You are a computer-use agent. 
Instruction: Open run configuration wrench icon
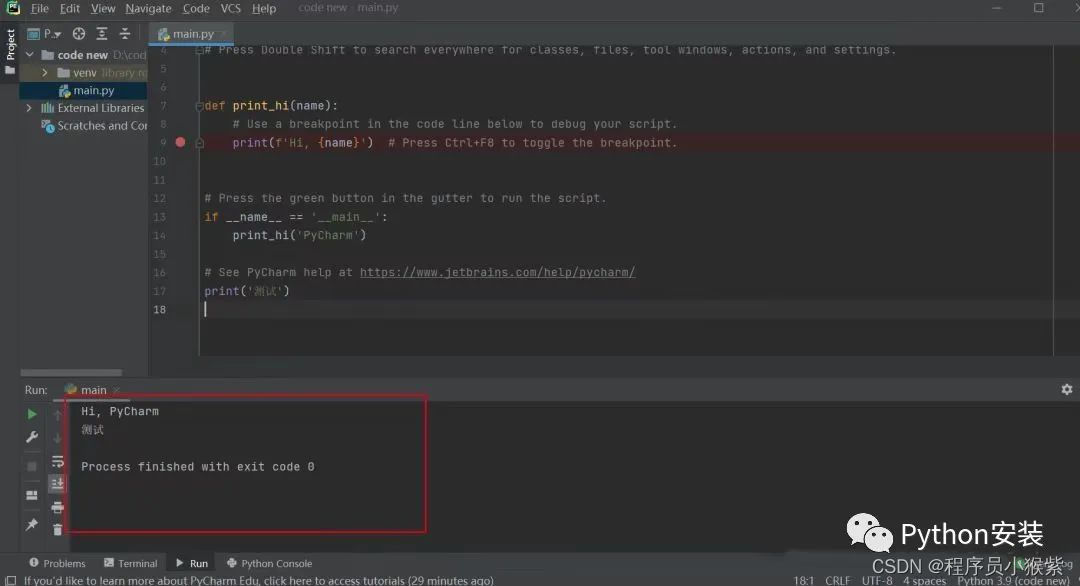pyautogui.click(x=32, y=437)
